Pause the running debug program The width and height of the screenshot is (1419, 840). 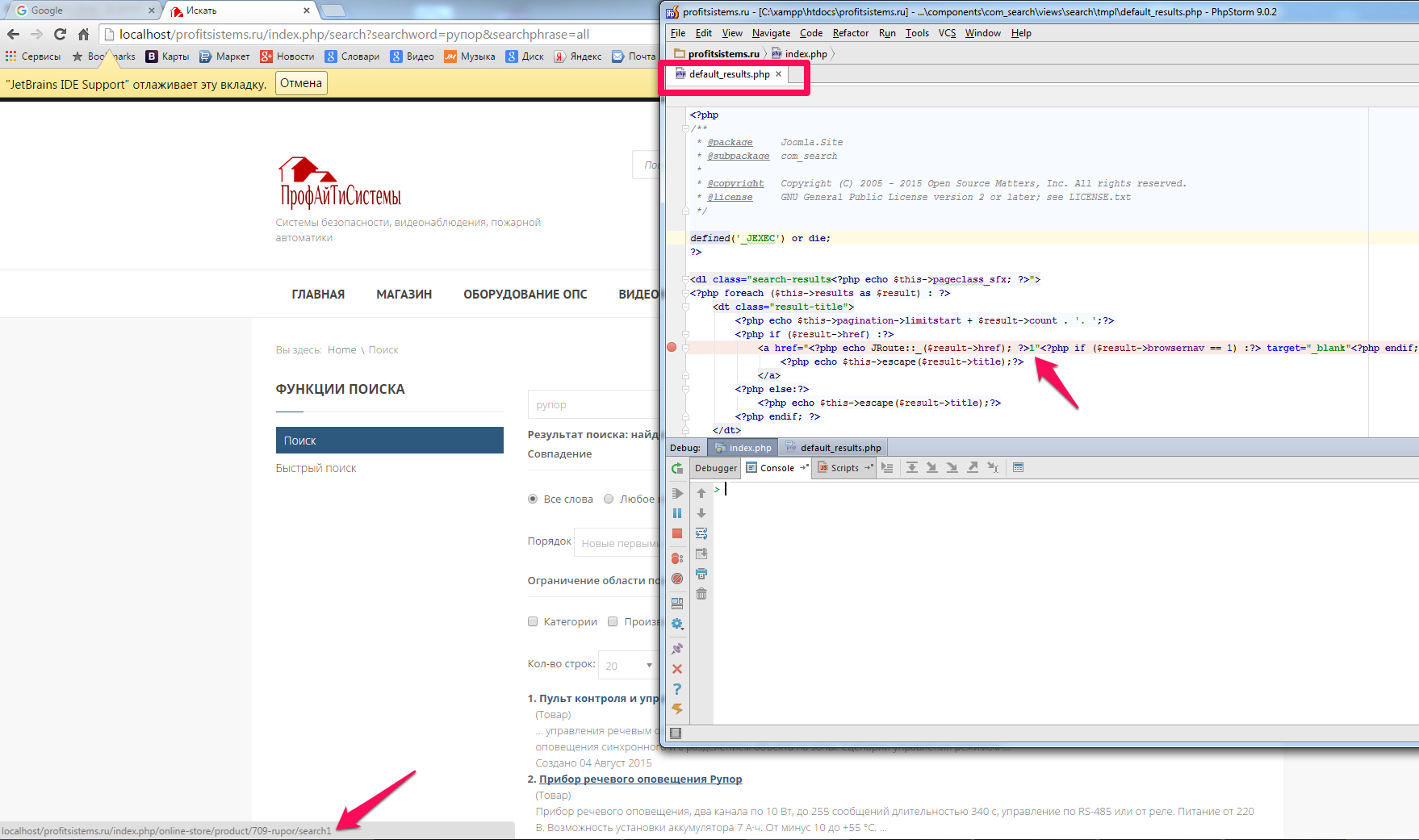click(677, 513)
